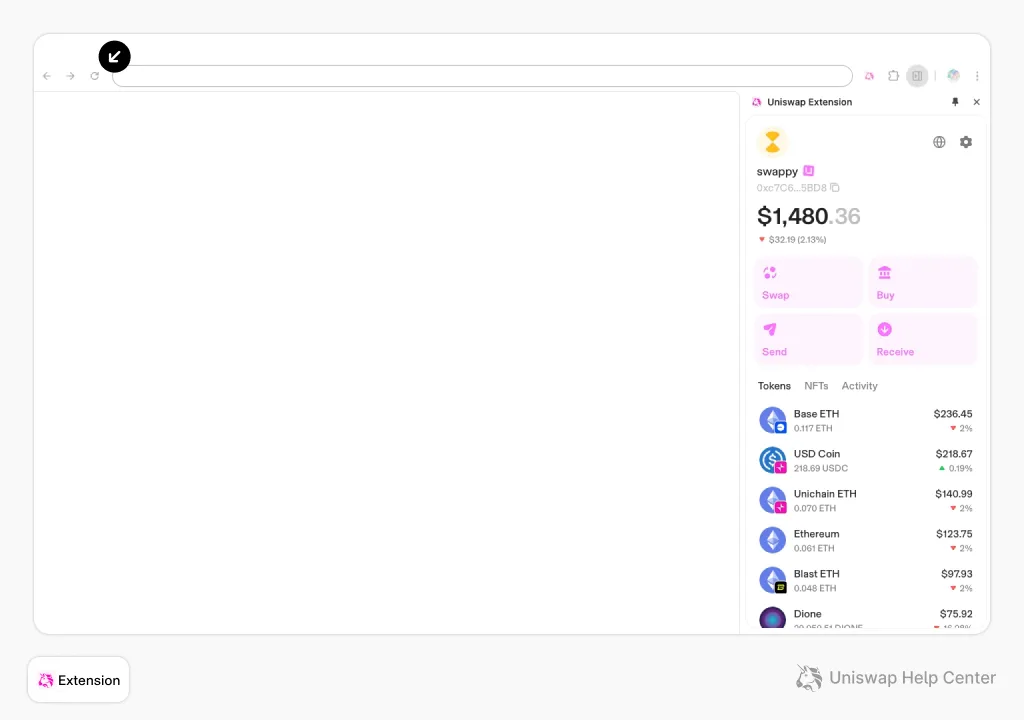Copy the wallet address 0xc7C6...5BD8
This screenshot has width=1024, height=720.
[x=835, y=188]
